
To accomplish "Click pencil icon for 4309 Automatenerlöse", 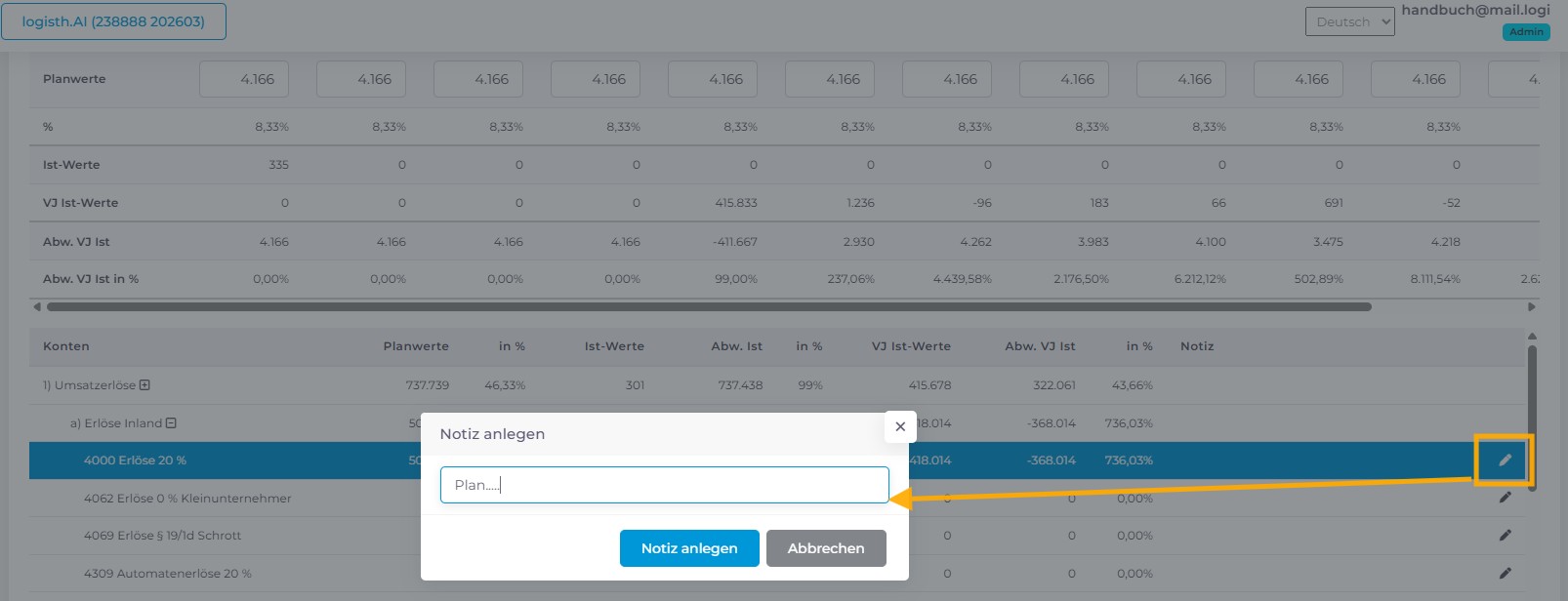I will point(1505,573).
